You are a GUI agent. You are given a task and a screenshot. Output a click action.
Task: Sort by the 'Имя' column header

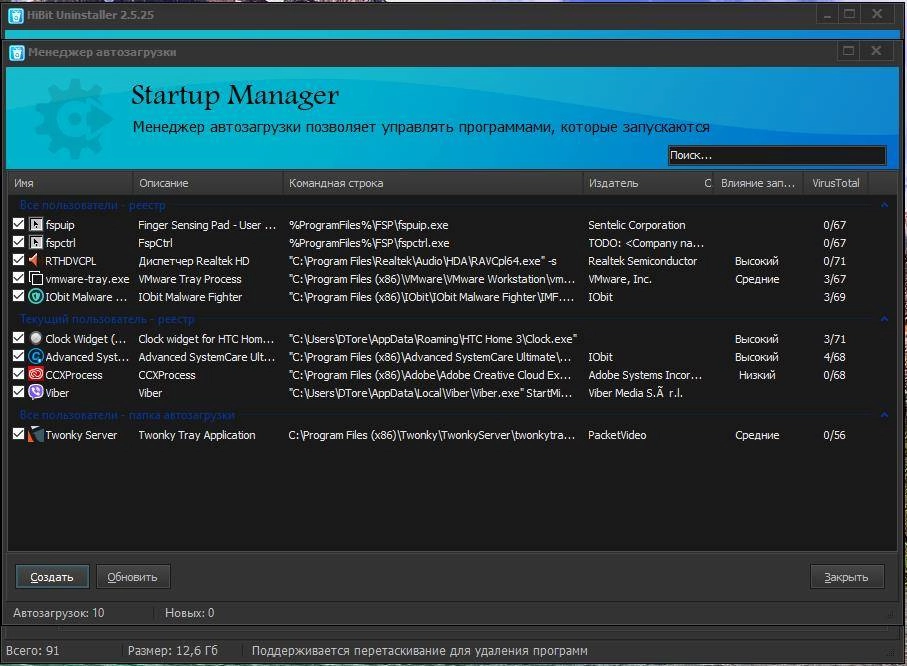coord(70,183)
